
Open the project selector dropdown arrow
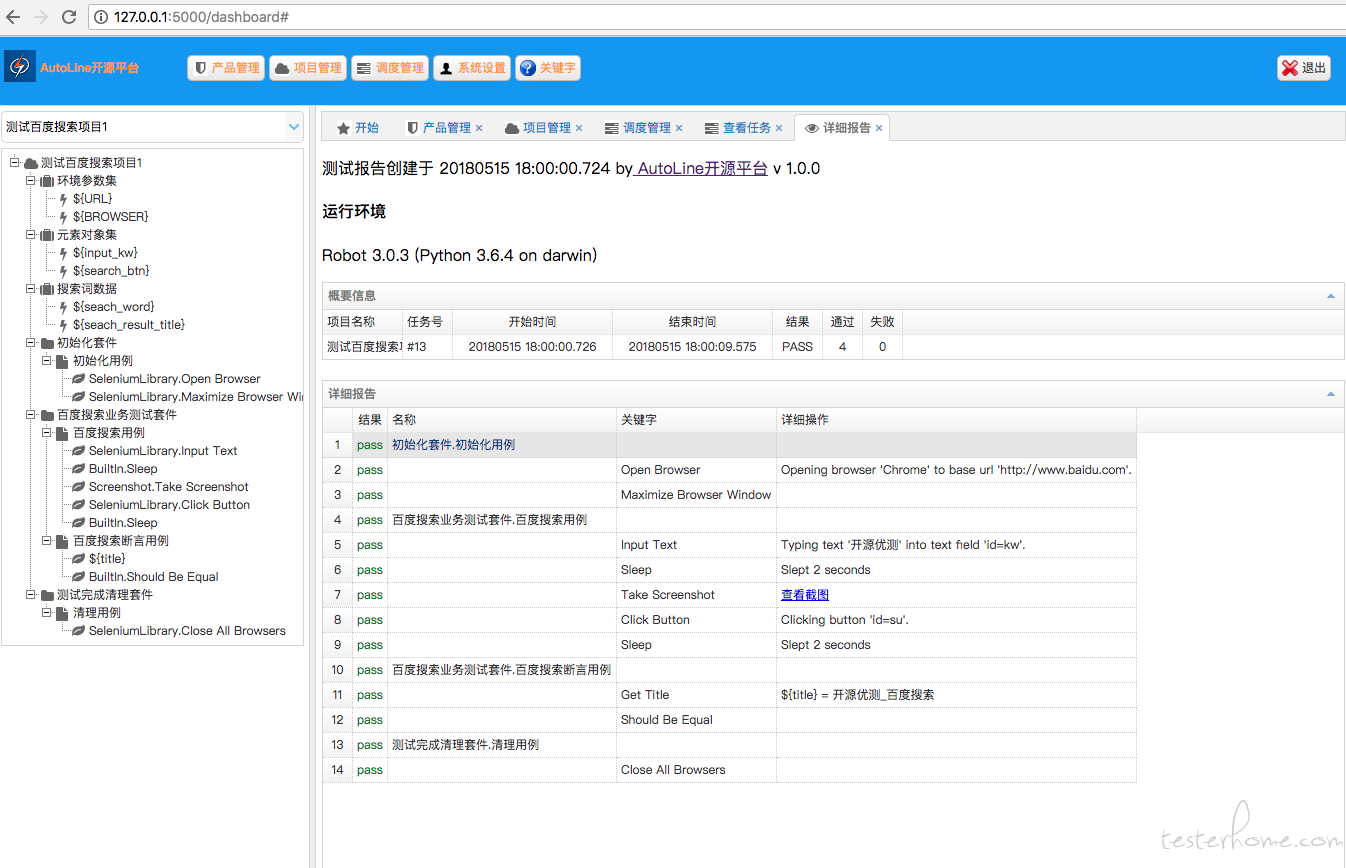(x=293, y=127)
